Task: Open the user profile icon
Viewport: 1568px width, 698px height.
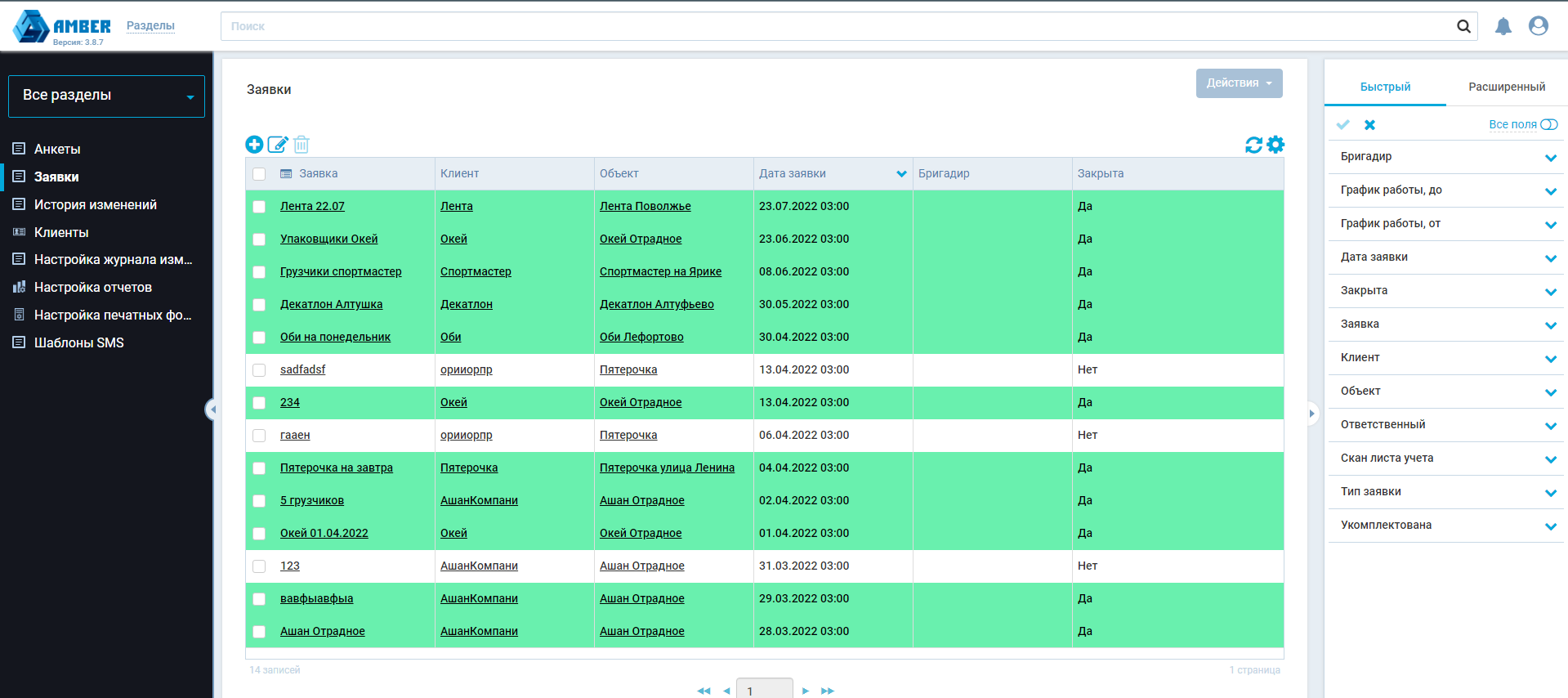Action: pos(1538,27)
